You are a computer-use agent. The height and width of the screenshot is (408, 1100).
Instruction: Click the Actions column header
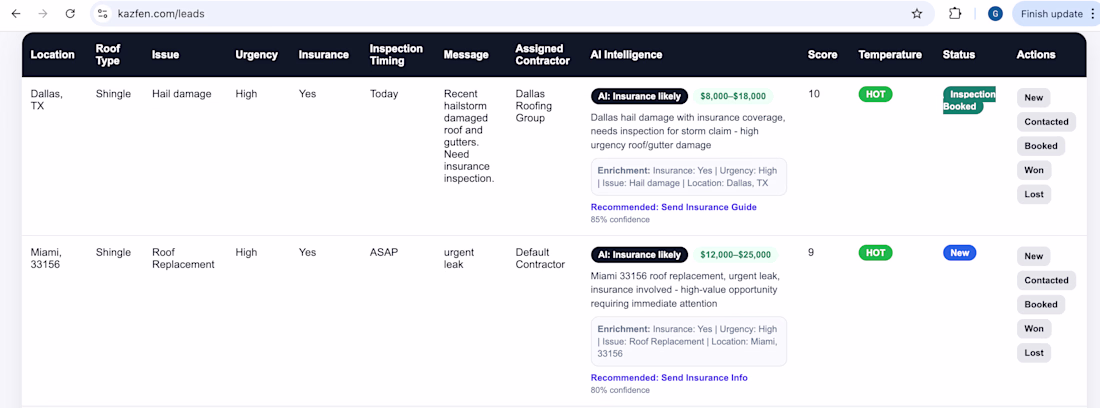point(1035,55)
